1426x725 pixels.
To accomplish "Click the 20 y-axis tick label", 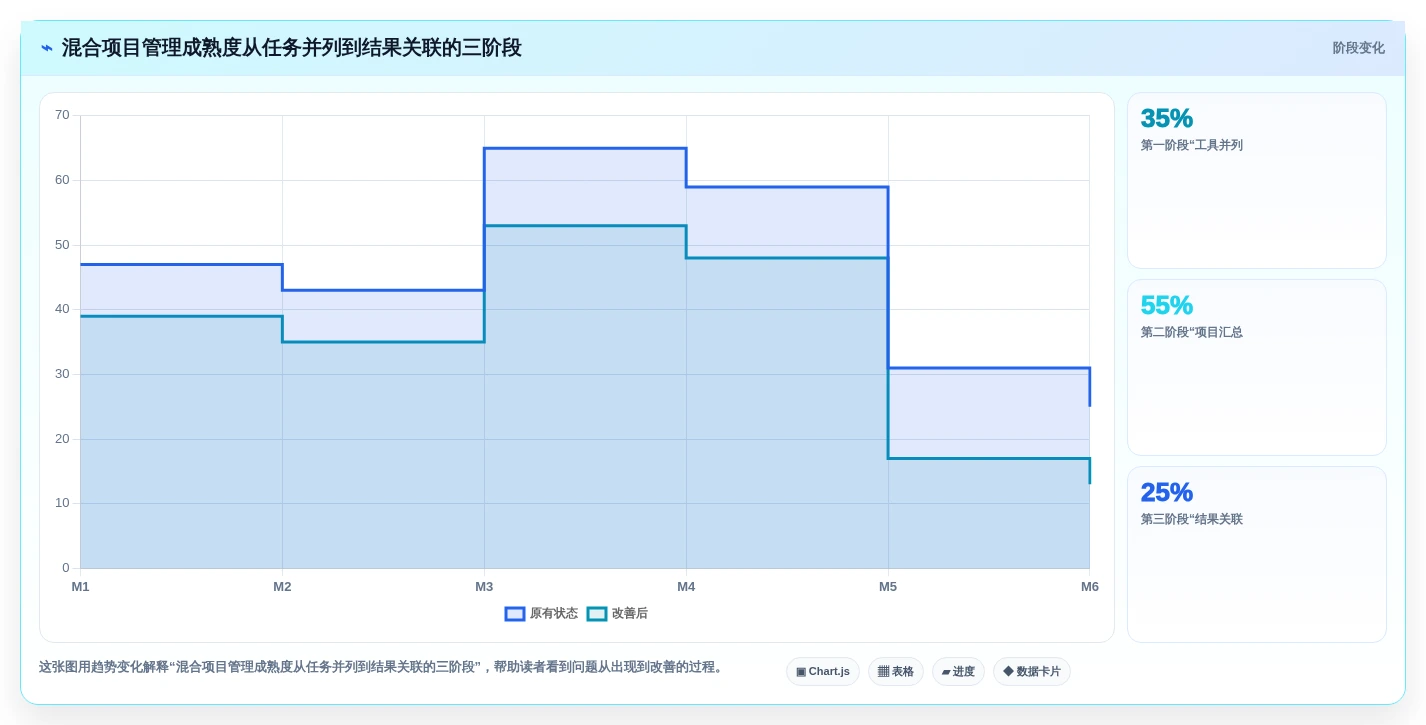I will click(x=62, y=439).
